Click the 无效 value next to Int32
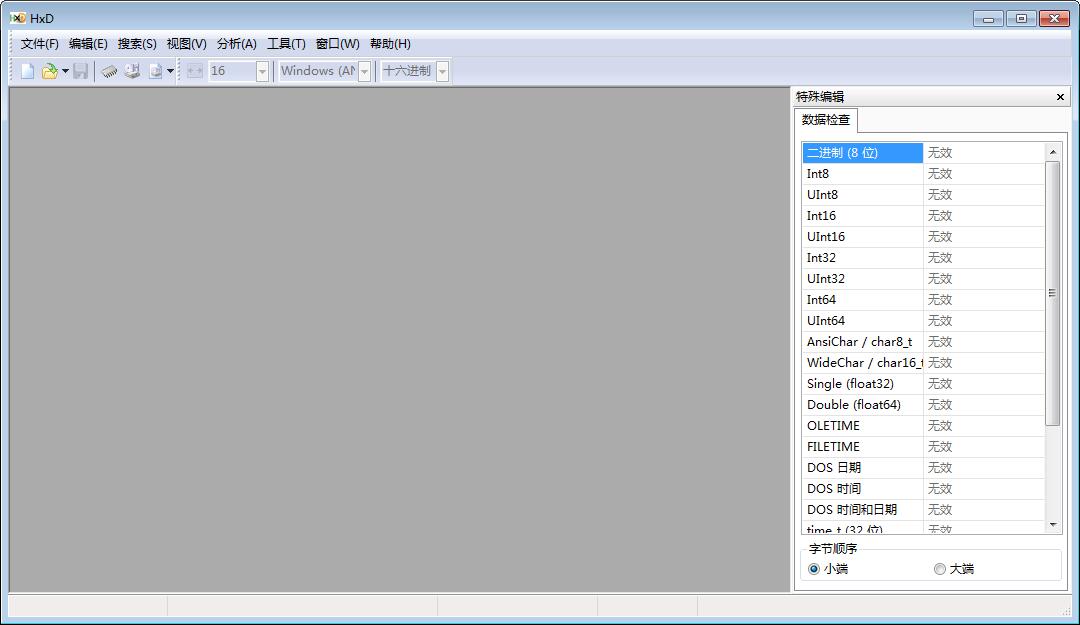 coord(939,258)
